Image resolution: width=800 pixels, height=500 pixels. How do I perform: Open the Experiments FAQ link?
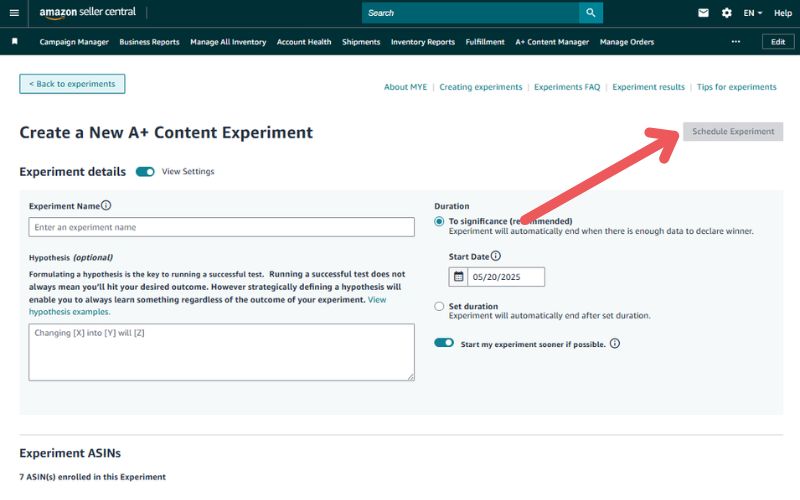567,87
